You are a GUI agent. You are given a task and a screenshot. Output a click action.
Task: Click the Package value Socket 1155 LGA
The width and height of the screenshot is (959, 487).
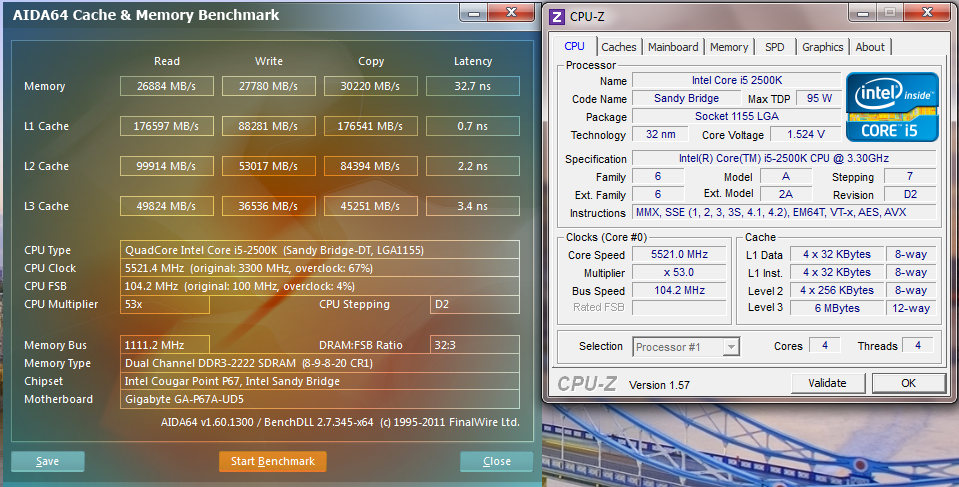(x=737, y=116)
